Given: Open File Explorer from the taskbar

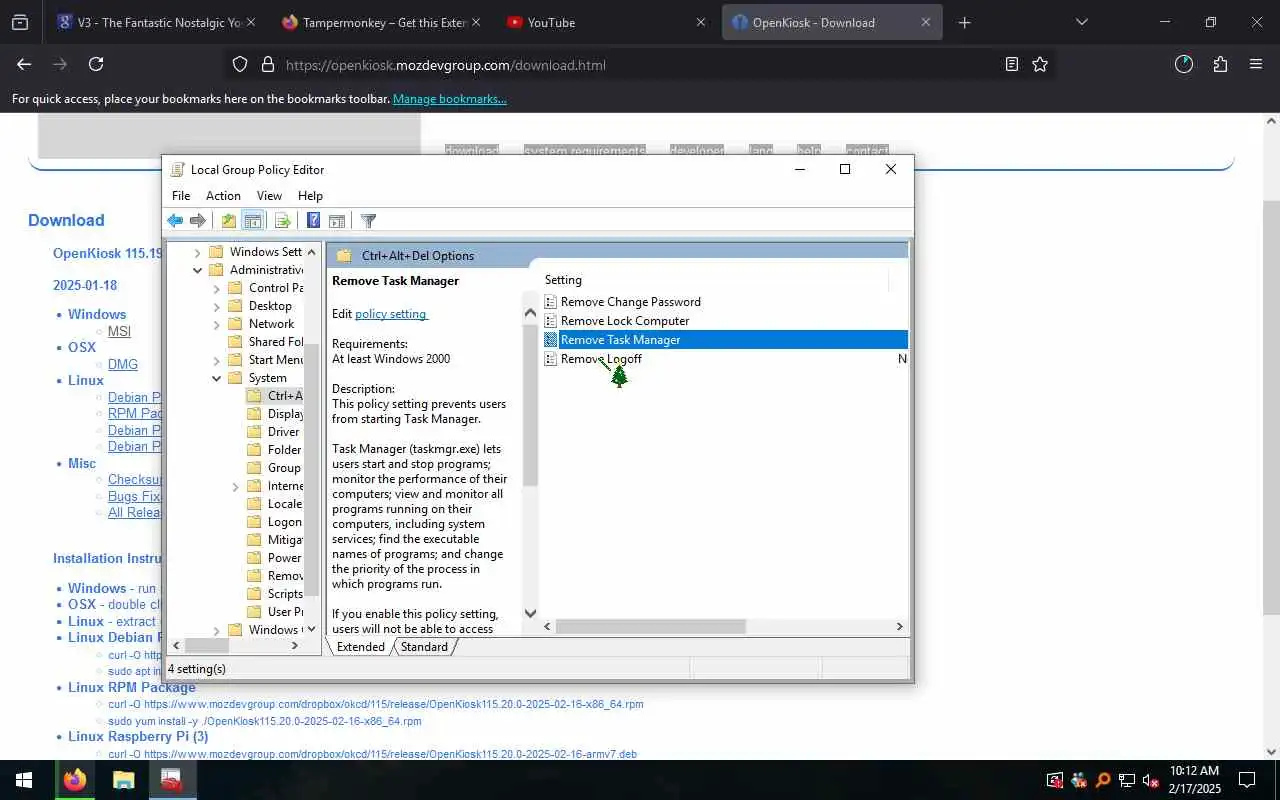Looking at the screenshot, I should tap(123, 780).
